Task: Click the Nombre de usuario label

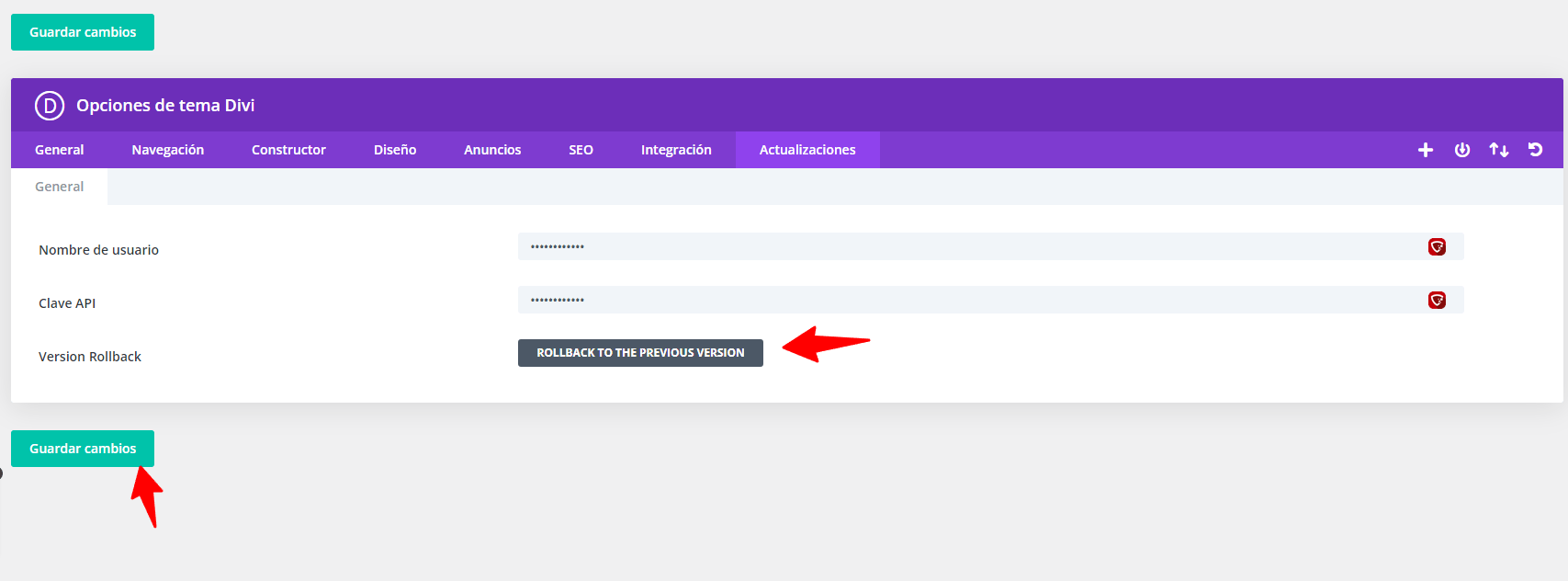Action: point(98,250)
